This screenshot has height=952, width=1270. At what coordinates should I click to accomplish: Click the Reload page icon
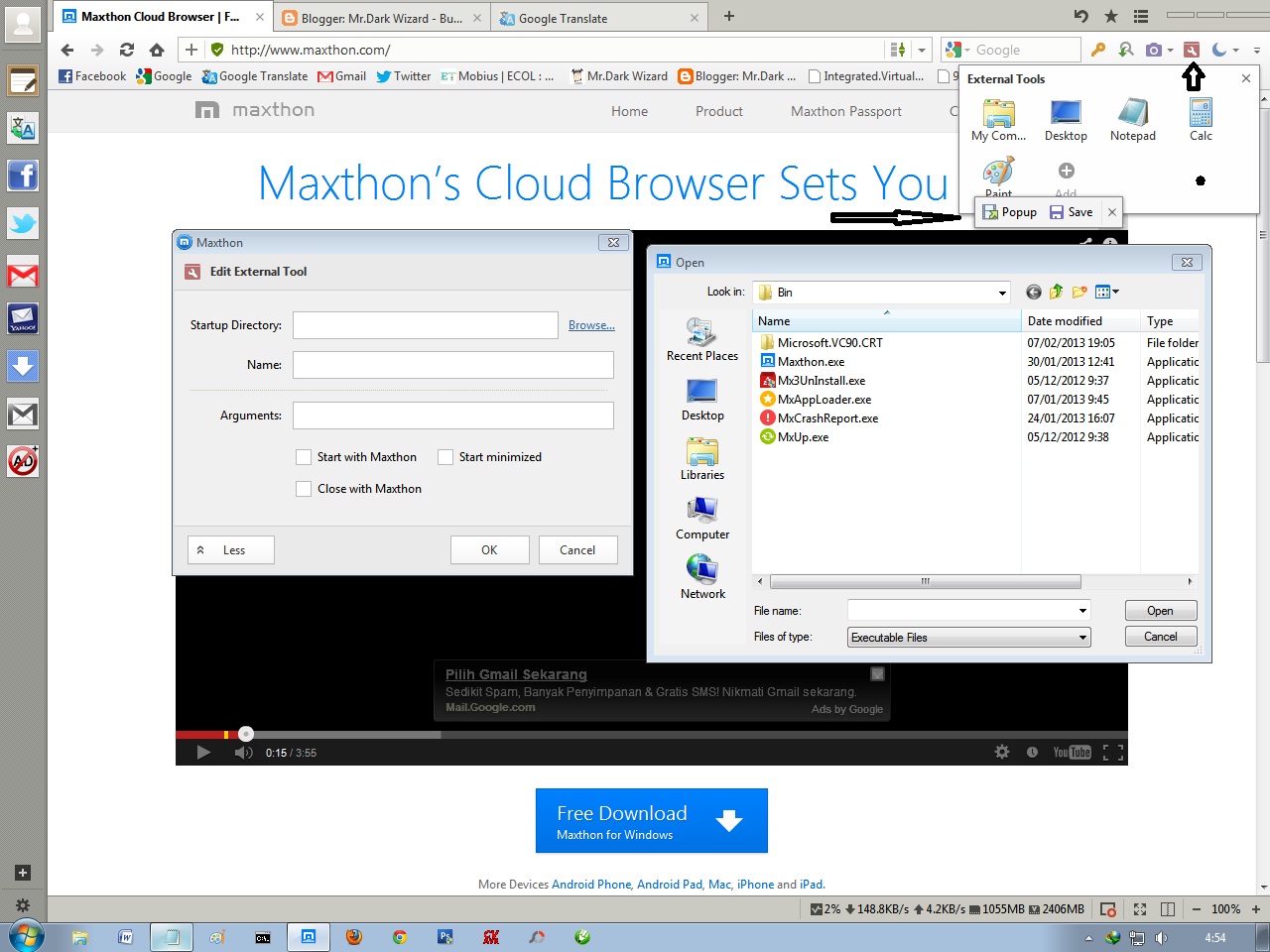point(127,50)
